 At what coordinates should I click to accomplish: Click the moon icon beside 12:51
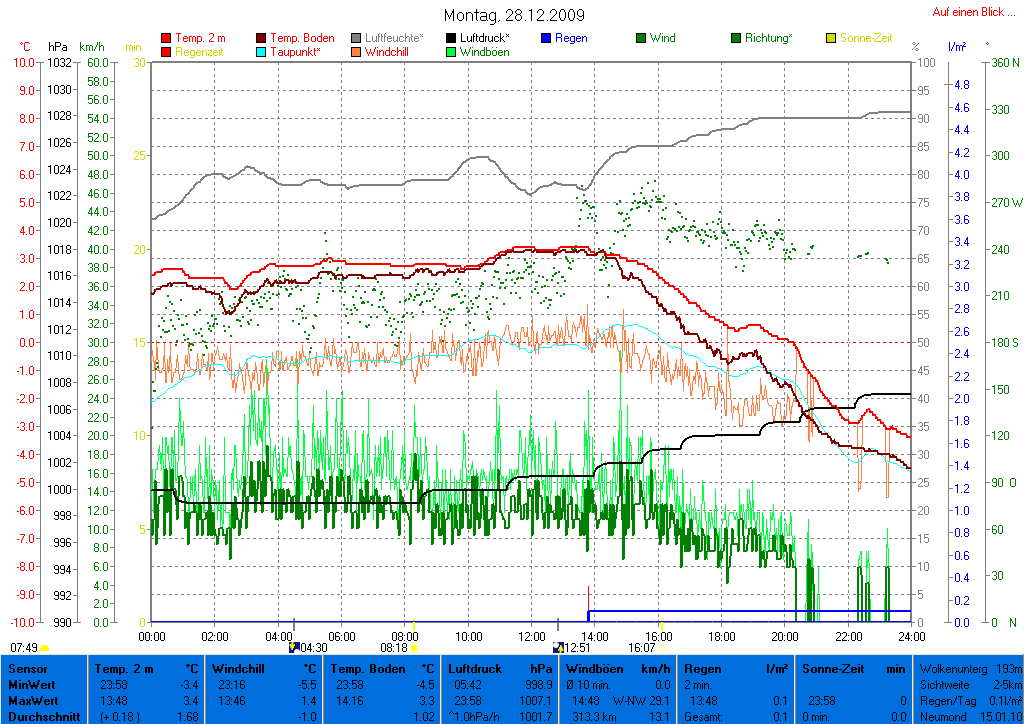[x=558, y=647]
